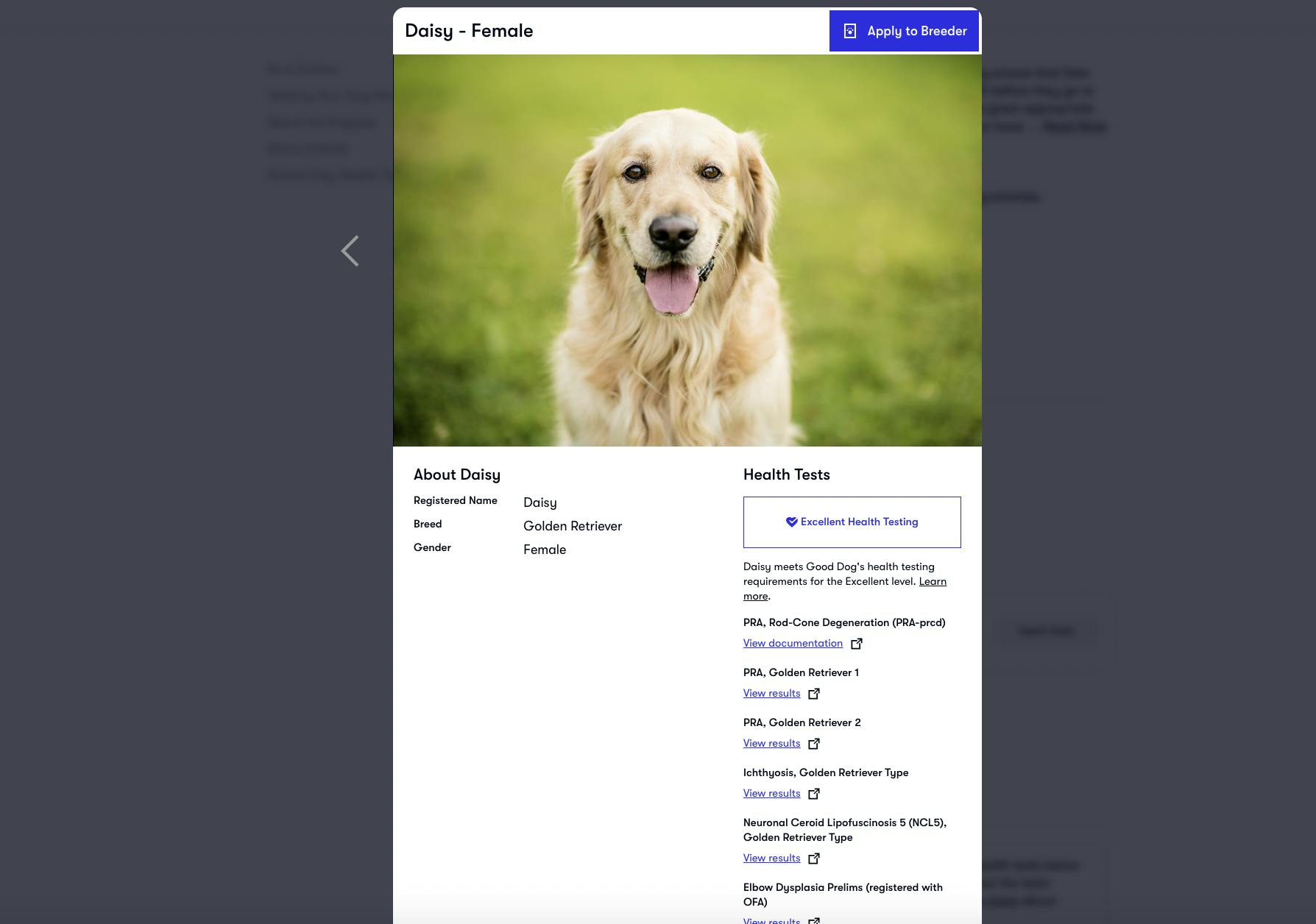The height and width of the screenshot is (924, 1316).
Task: Click external icon for NCL5 results
Action: click(814, 859)
